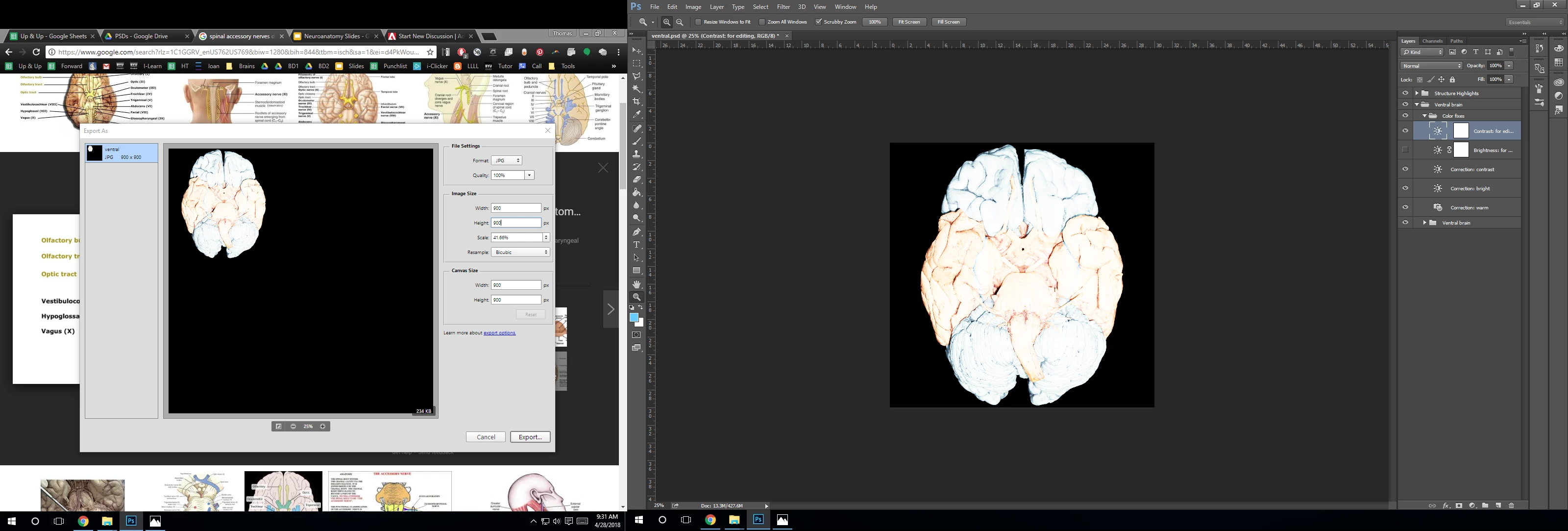Click the lock all layer icon
The height and width of the screenshot is (531, 1568).
pos(1452,80)
